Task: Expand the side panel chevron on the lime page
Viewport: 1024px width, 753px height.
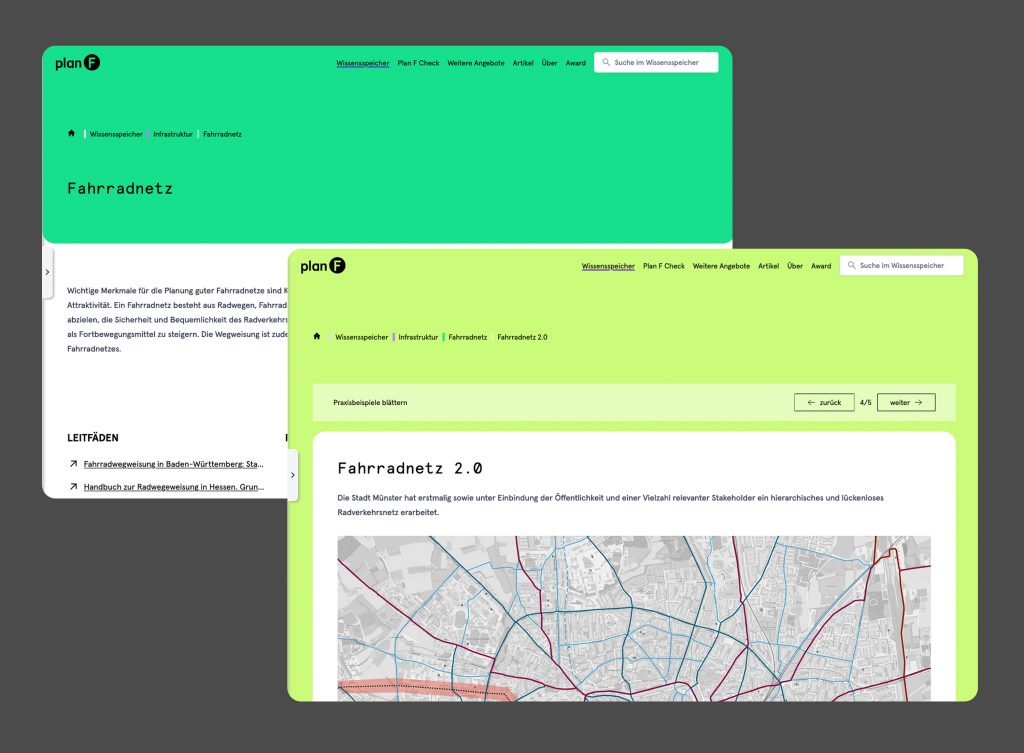Action: click(292, 475)
